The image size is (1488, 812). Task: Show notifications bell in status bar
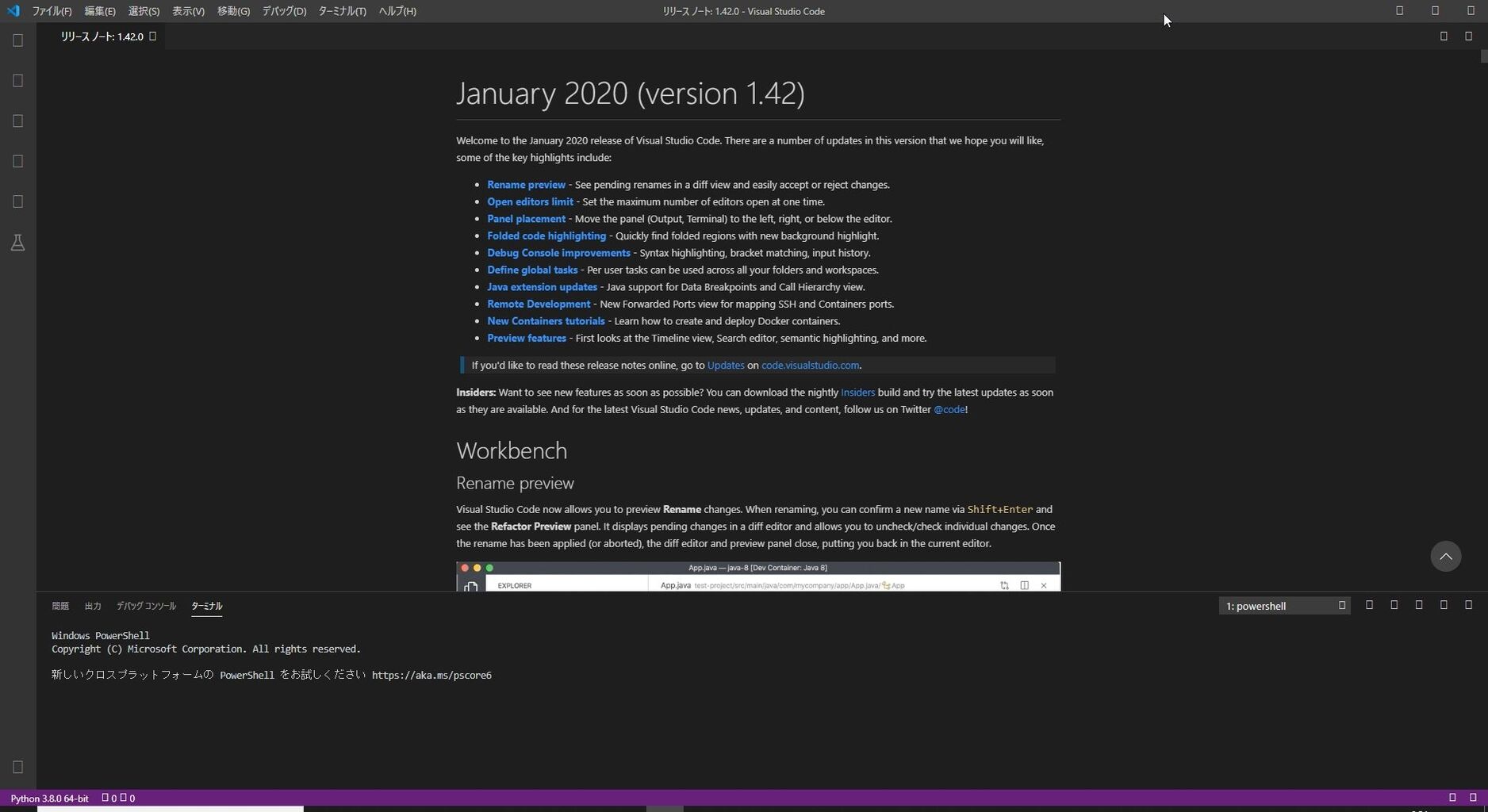point(1473,798)
